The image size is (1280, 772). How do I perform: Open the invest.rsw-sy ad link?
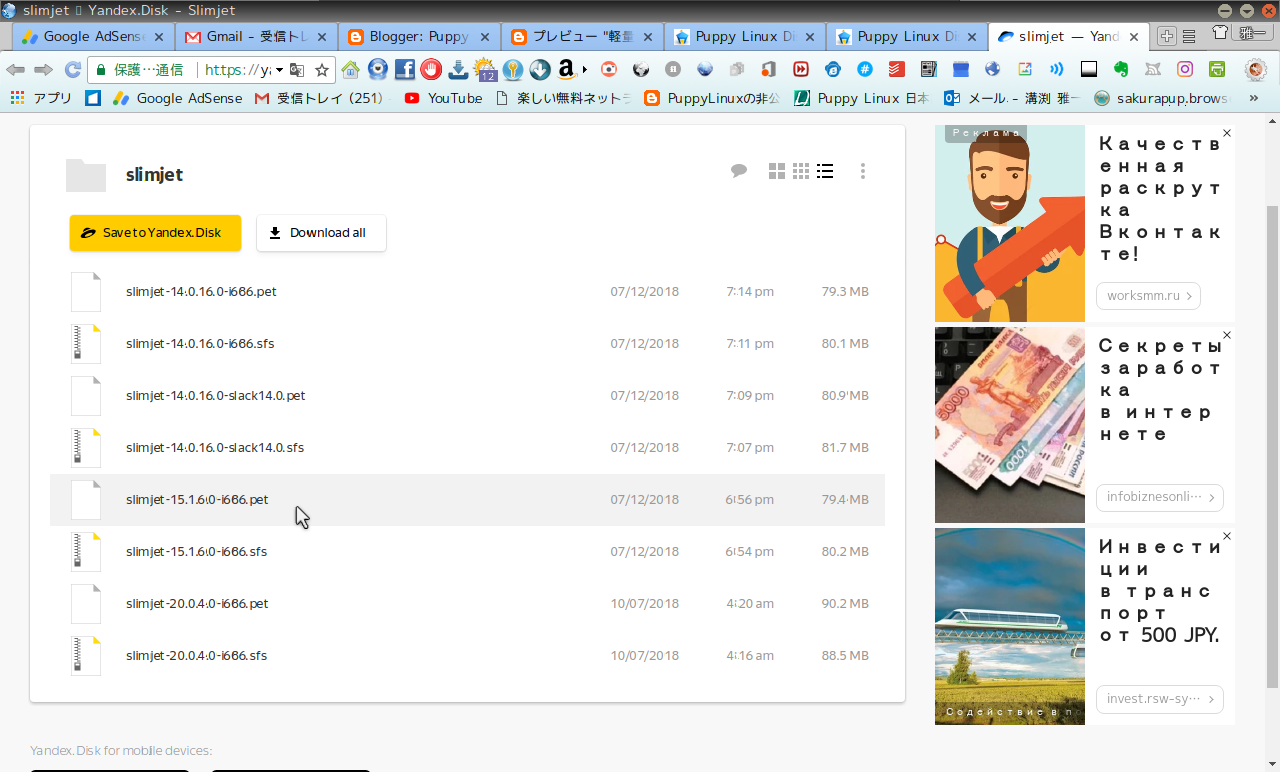[1159, 699]
